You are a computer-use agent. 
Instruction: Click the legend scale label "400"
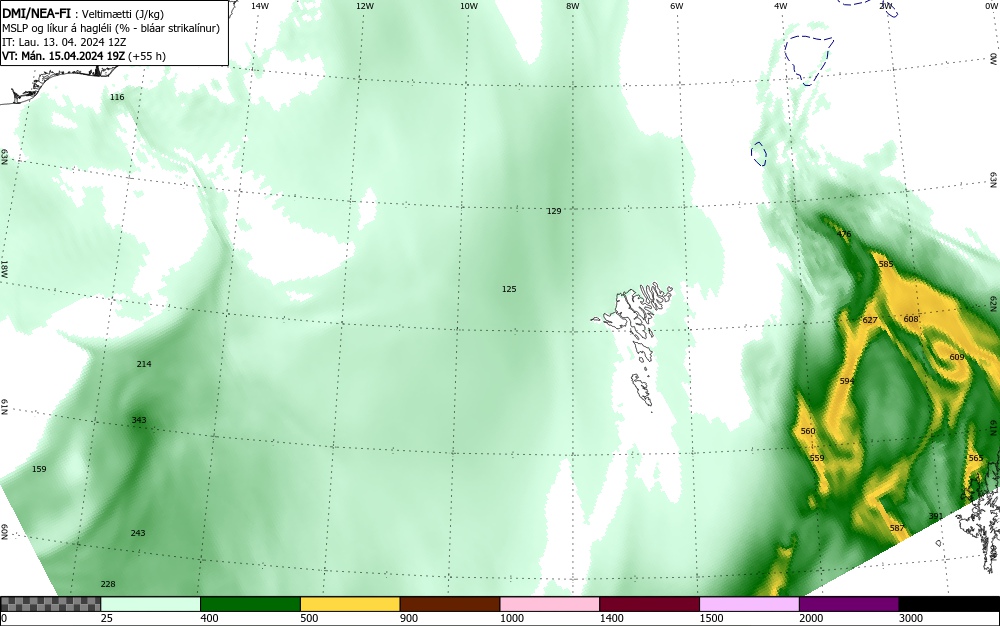click(209, 618)
